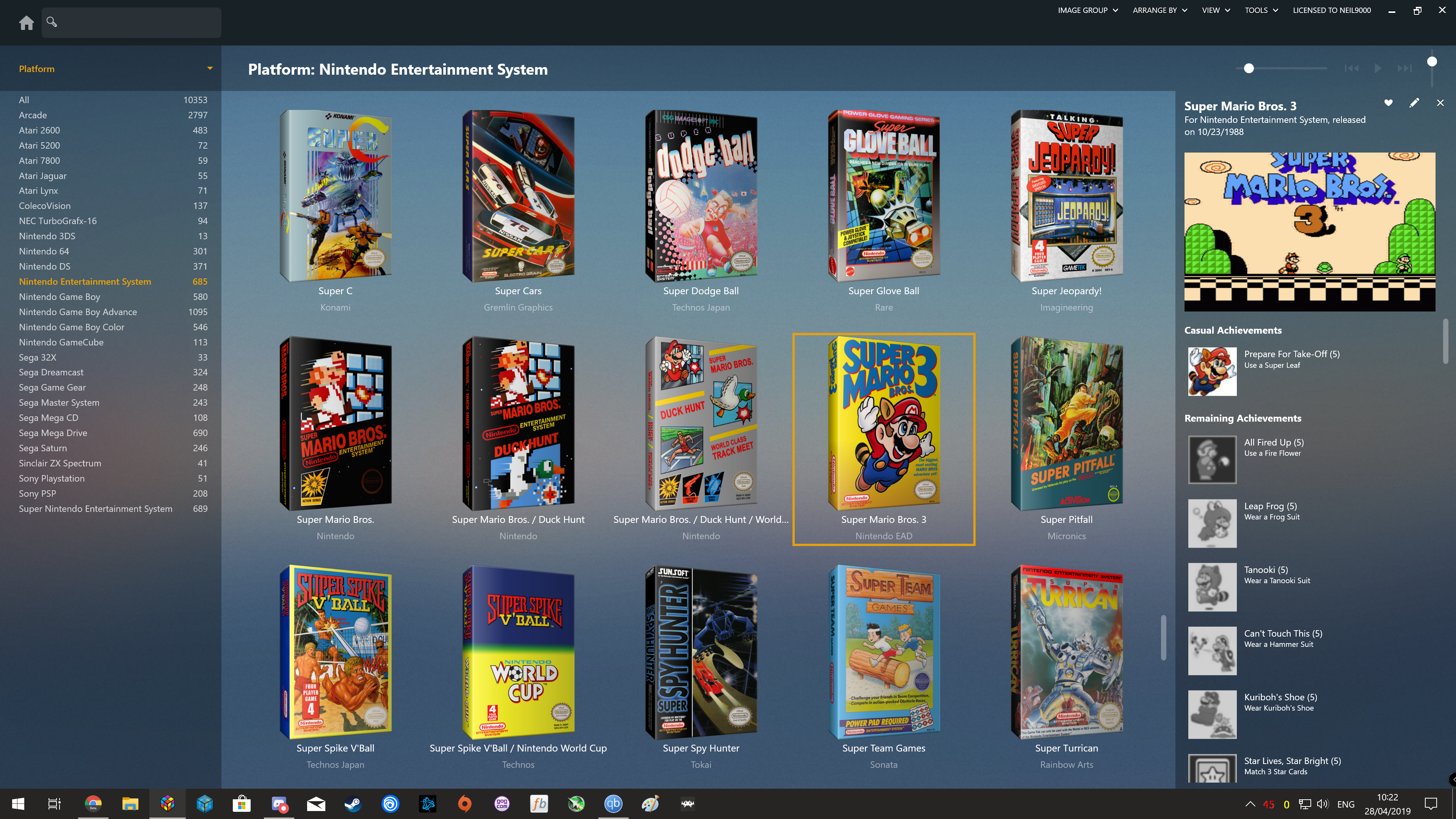This screenshot has height=819, width=1456.
Task: Select the Super C box art
Action: (336, 196)
